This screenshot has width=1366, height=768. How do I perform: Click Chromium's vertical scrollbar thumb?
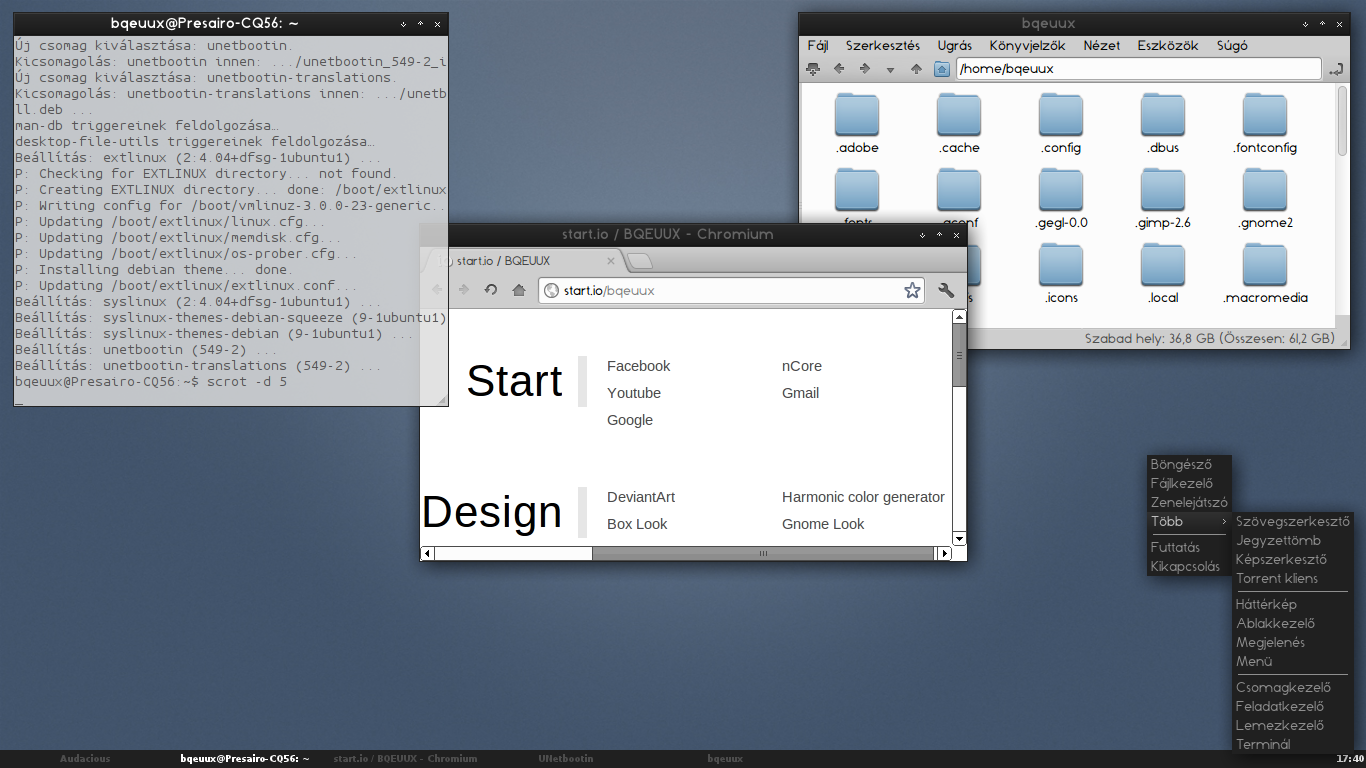[x=959, y=355]
